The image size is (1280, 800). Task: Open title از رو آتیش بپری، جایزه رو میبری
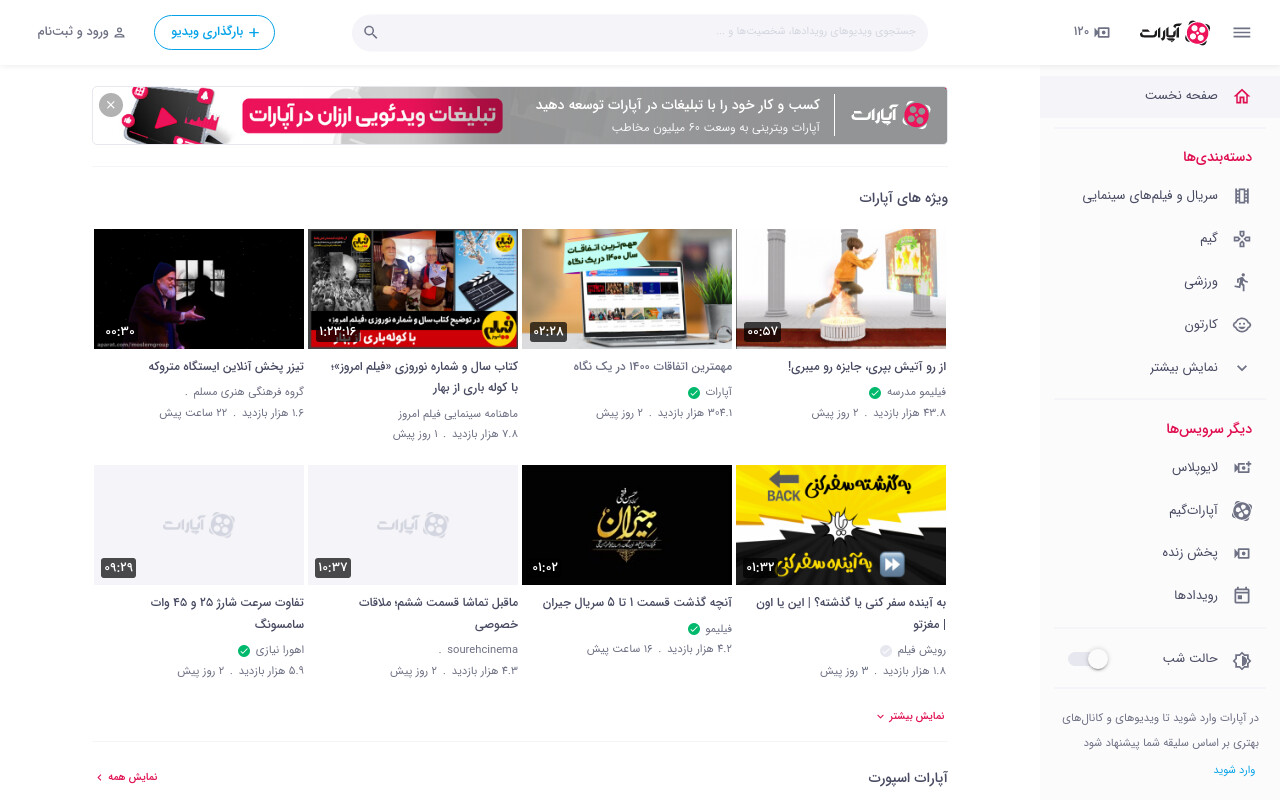866,367
